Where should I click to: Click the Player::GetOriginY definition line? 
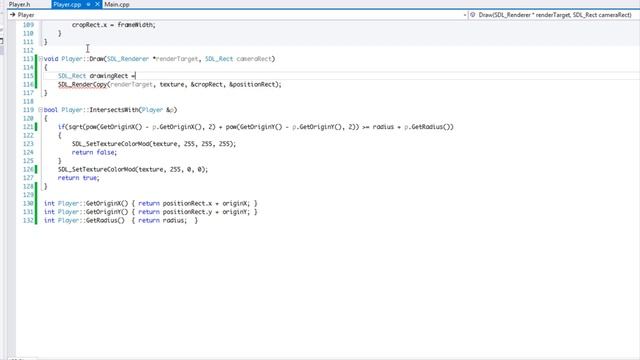click(x=151, y=212)
